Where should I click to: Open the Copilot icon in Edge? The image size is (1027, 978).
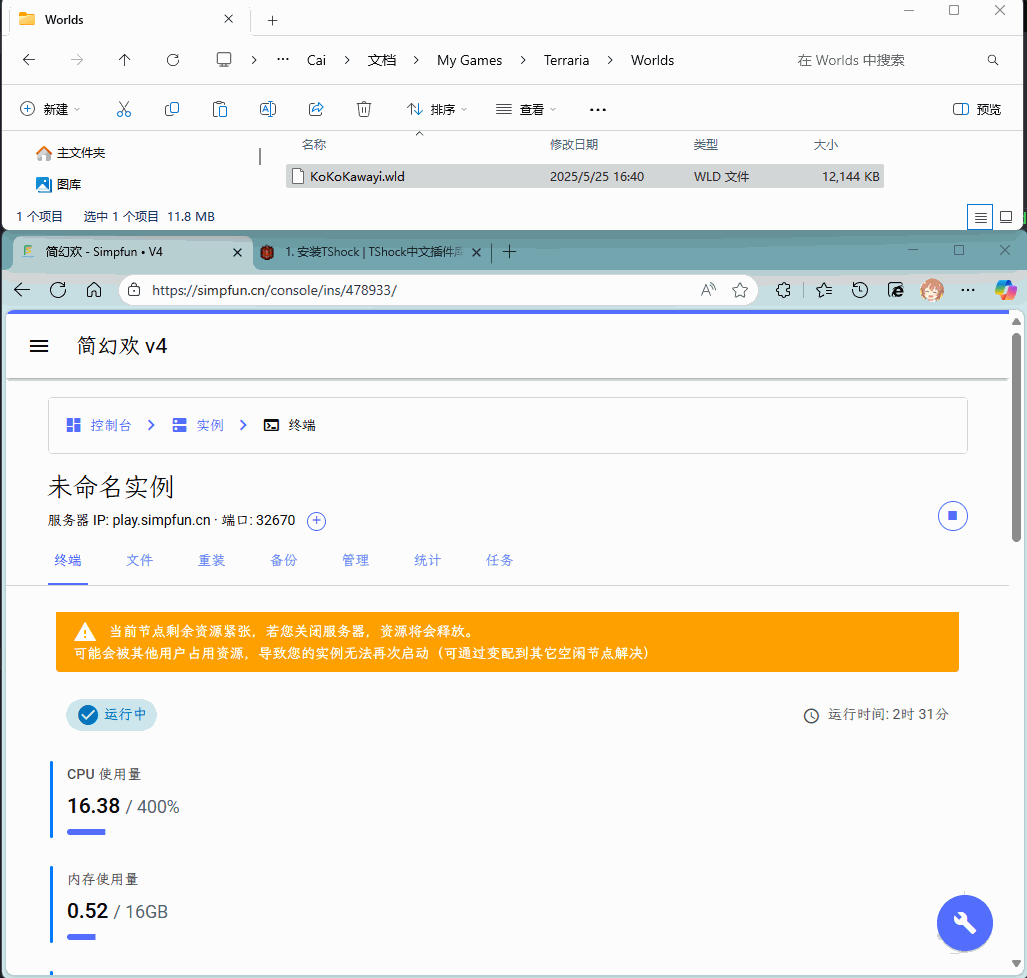(x=1005, y=290)
